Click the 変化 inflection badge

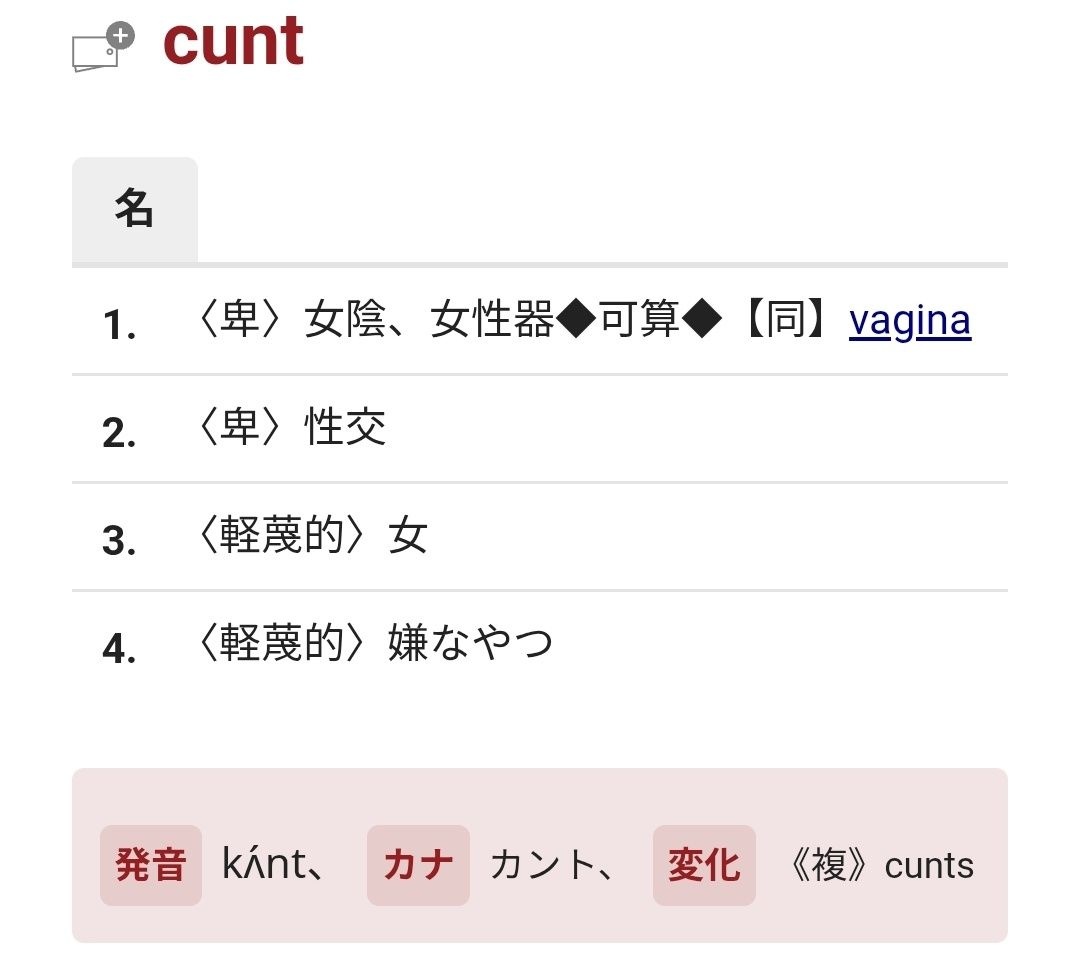point(704,865)
